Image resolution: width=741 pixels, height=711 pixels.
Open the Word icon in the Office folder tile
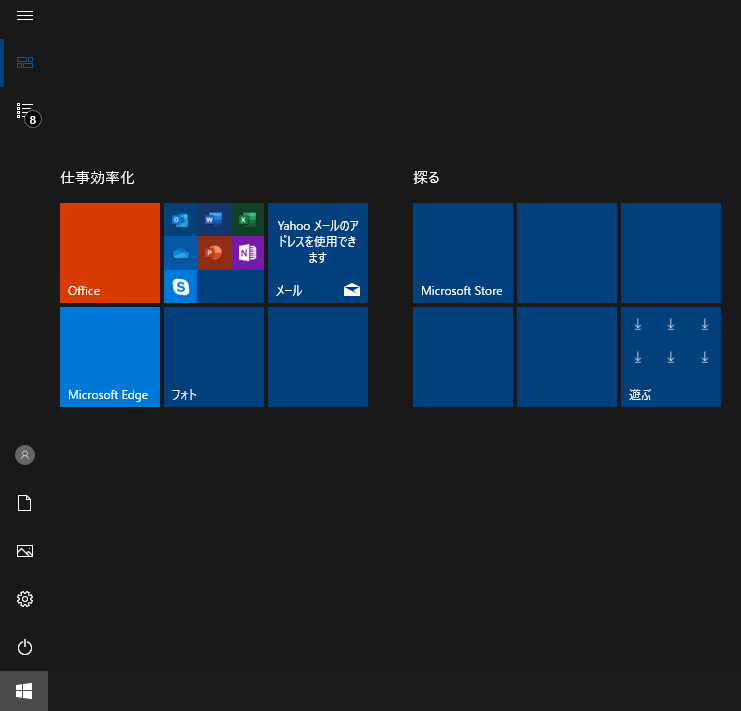coord(214,220)
